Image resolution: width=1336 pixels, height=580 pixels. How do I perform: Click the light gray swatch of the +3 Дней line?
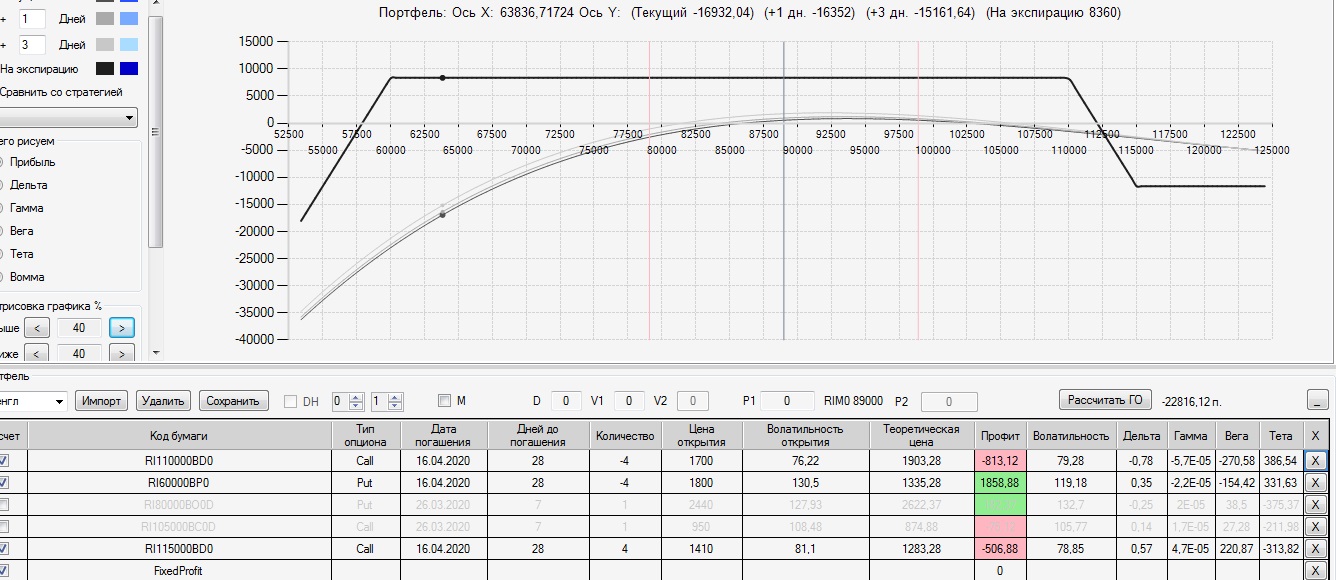tap(105, 44)
